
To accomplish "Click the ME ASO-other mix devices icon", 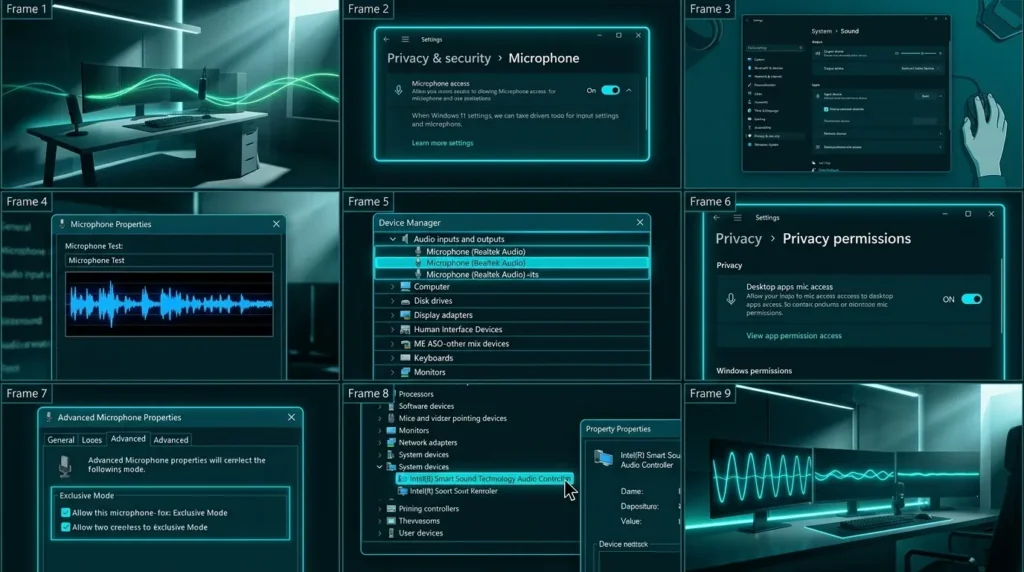I will [406, 343].
